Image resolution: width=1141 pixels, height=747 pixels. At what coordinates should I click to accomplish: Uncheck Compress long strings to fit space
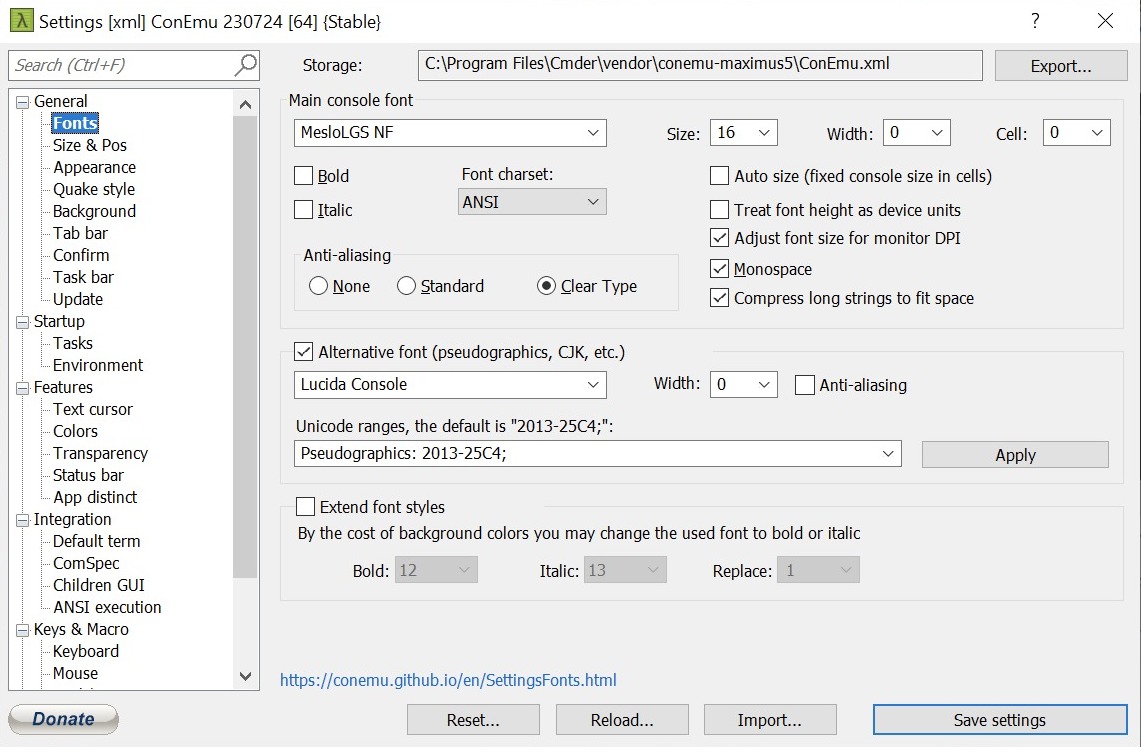coord(719,297)
